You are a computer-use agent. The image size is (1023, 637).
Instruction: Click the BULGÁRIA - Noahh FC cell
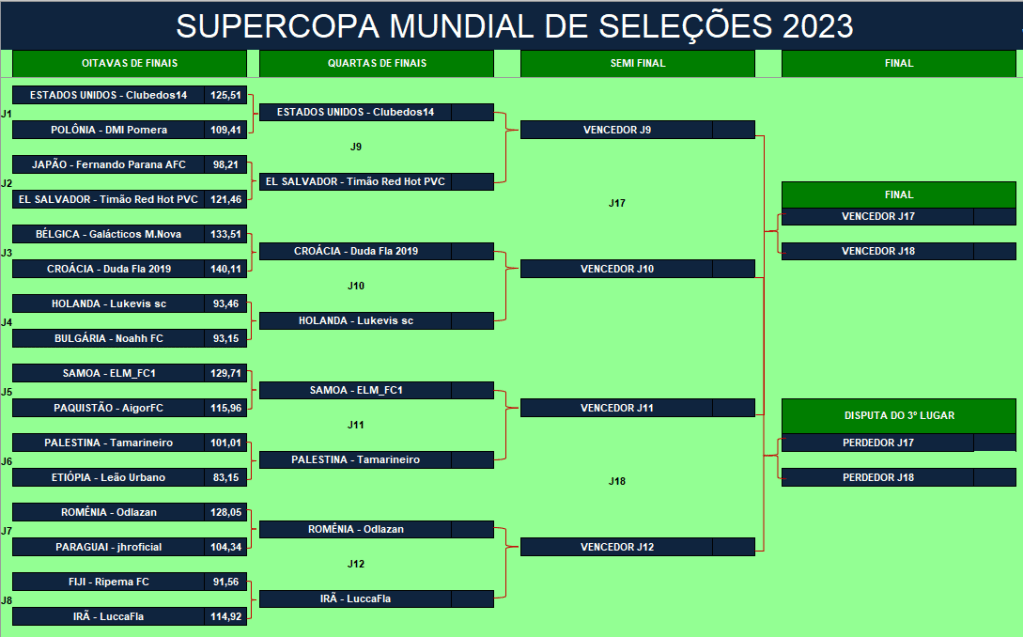[x=109, y=338]
